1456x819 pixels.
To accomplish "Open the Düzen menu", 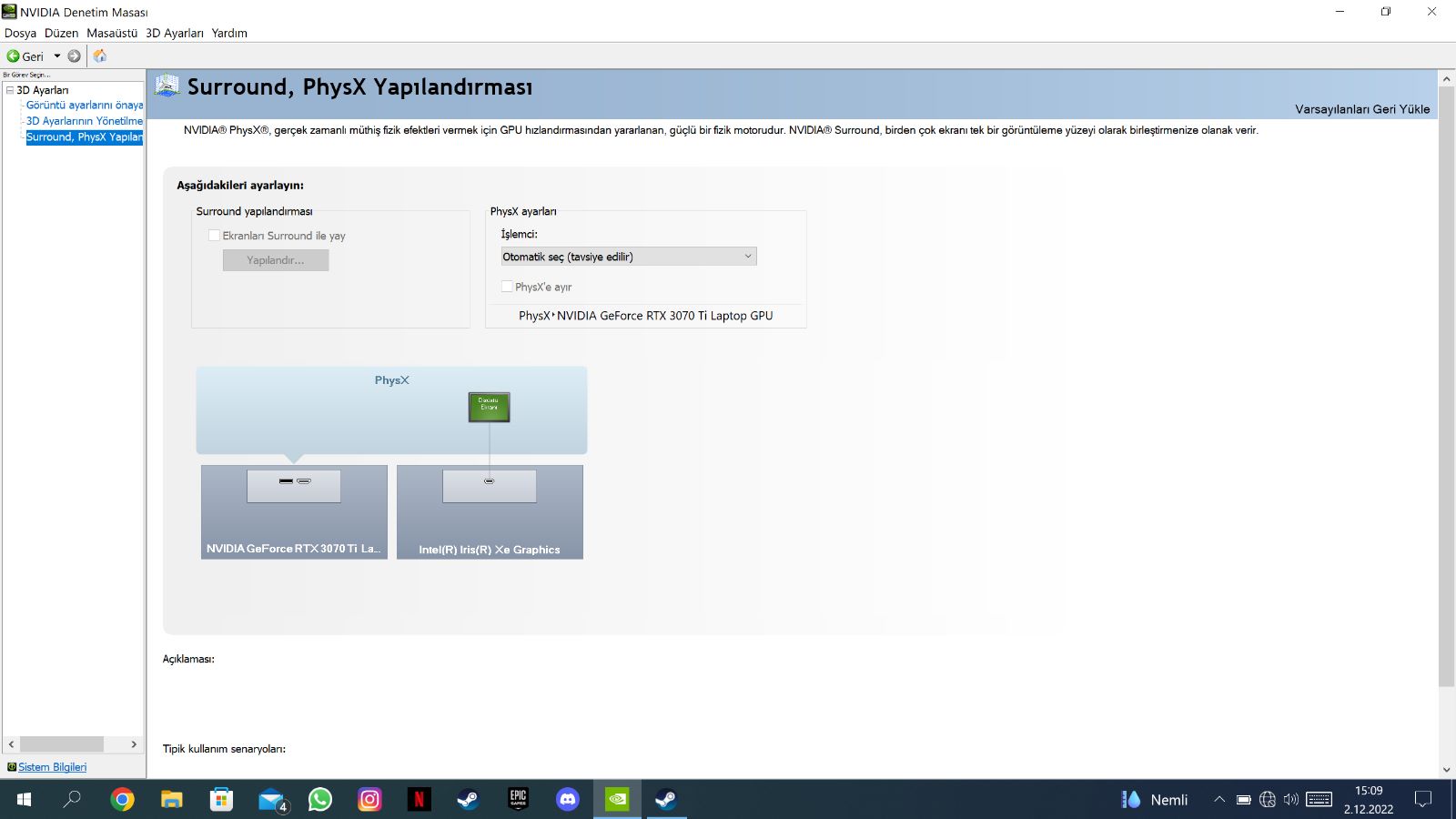I will pyautogui.click(x=62, y=33).
